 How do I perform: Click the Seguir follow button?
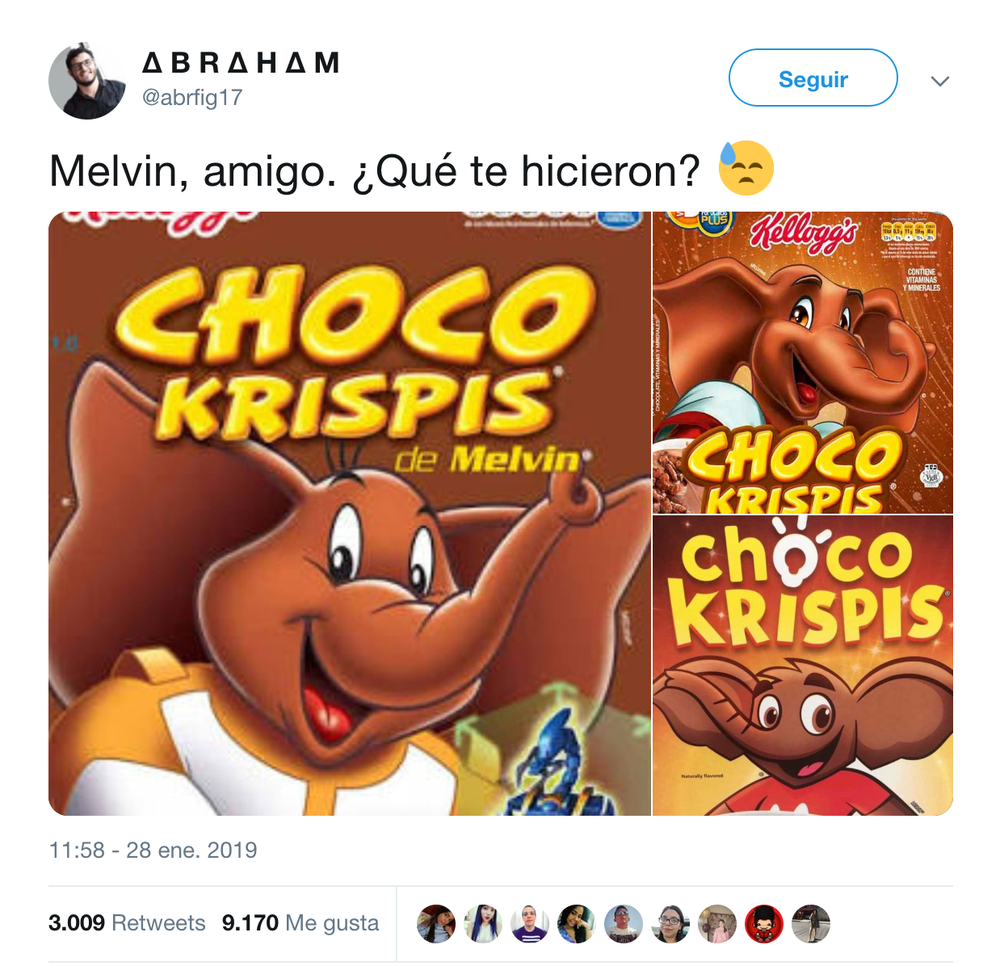point(812,78)
